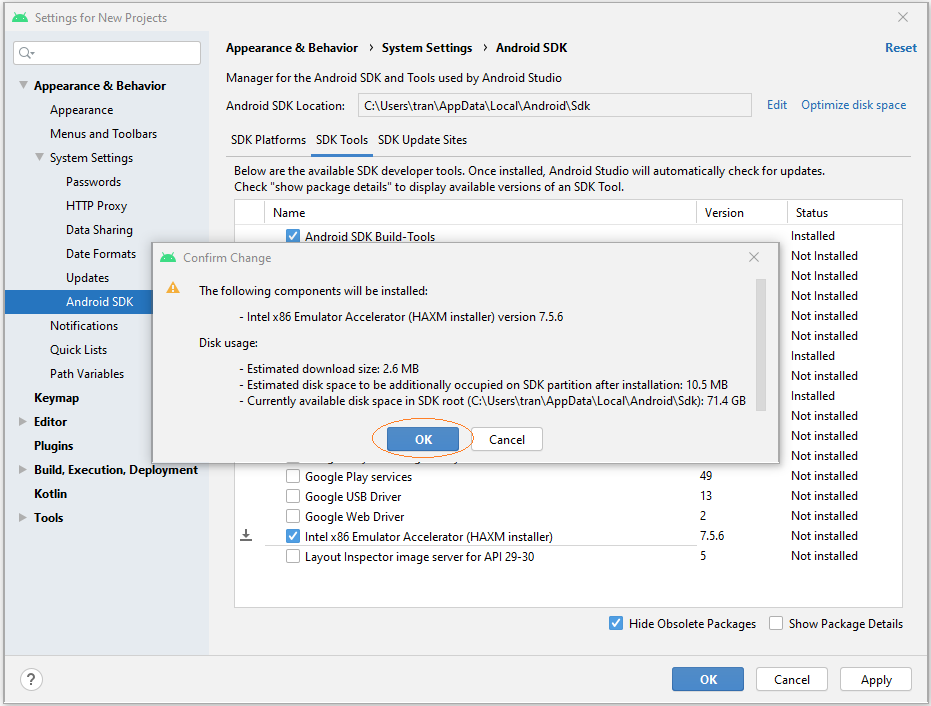Cancel the Confirm Change dialog
This screenshot has height=706, width=931.
(506, 439)
